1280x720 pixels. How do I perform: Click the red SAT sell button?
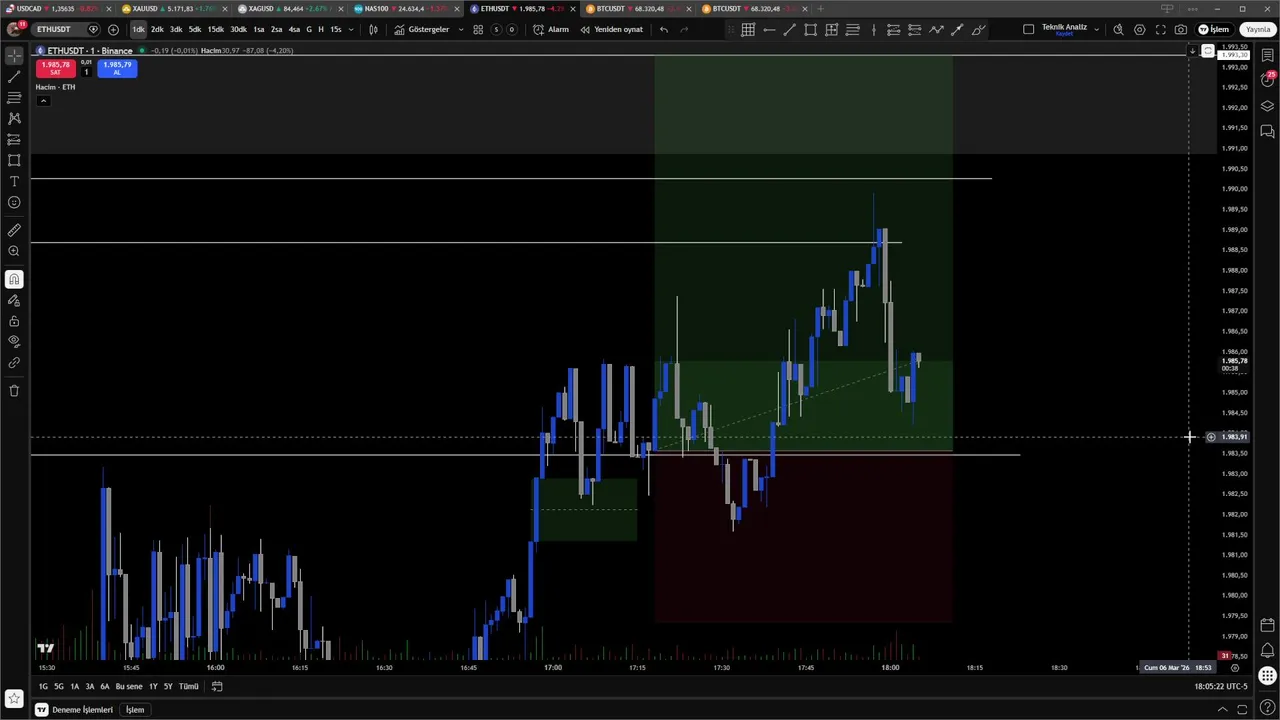tap(55, 68)
